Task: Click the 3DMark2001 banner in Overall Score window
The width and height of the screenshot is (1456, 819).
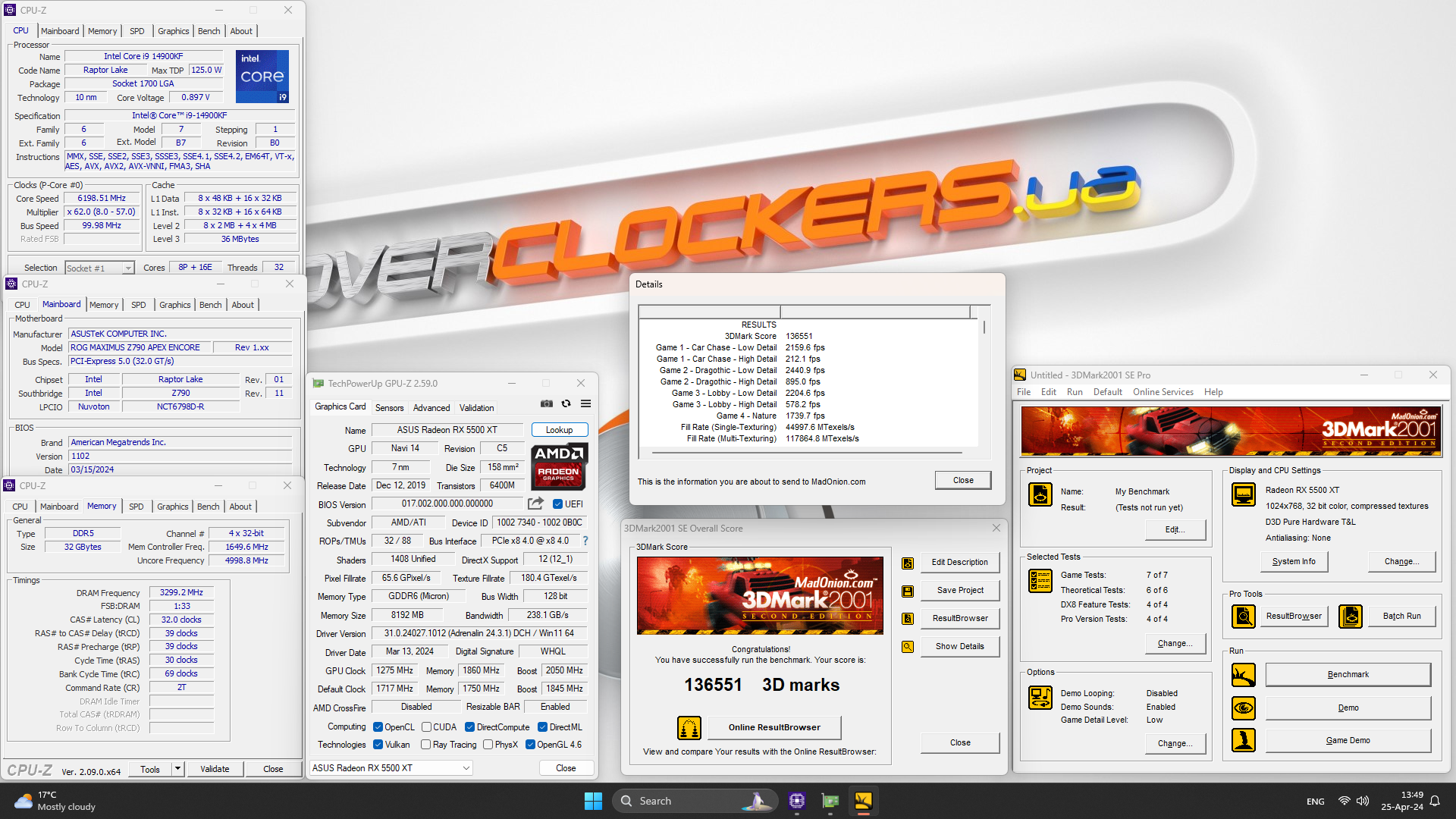Action: tap(760, 596)
